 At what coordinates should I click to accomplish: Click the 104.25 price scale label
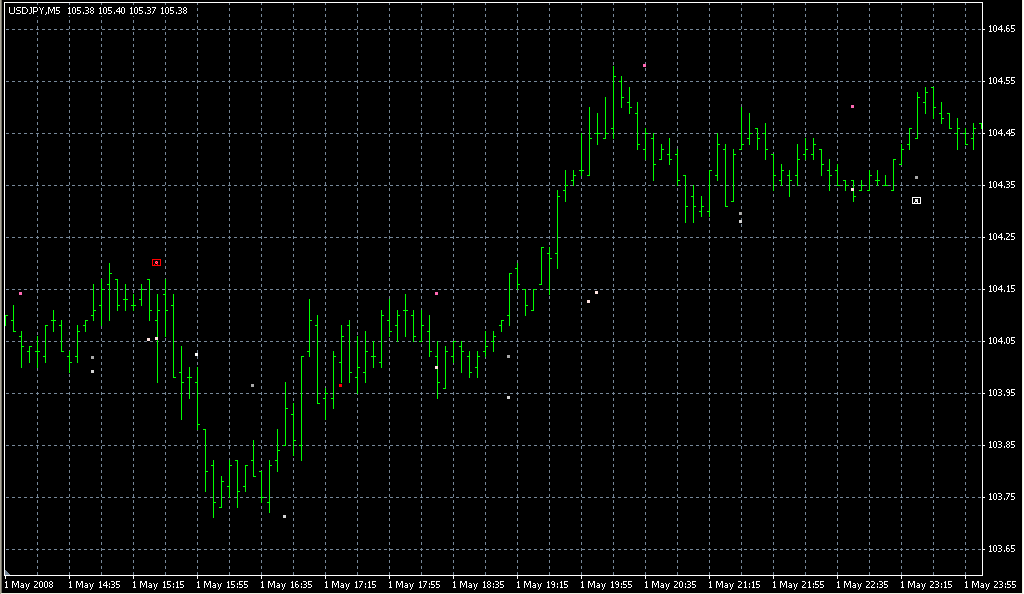pyautogui.click(x=1002, y=236)
